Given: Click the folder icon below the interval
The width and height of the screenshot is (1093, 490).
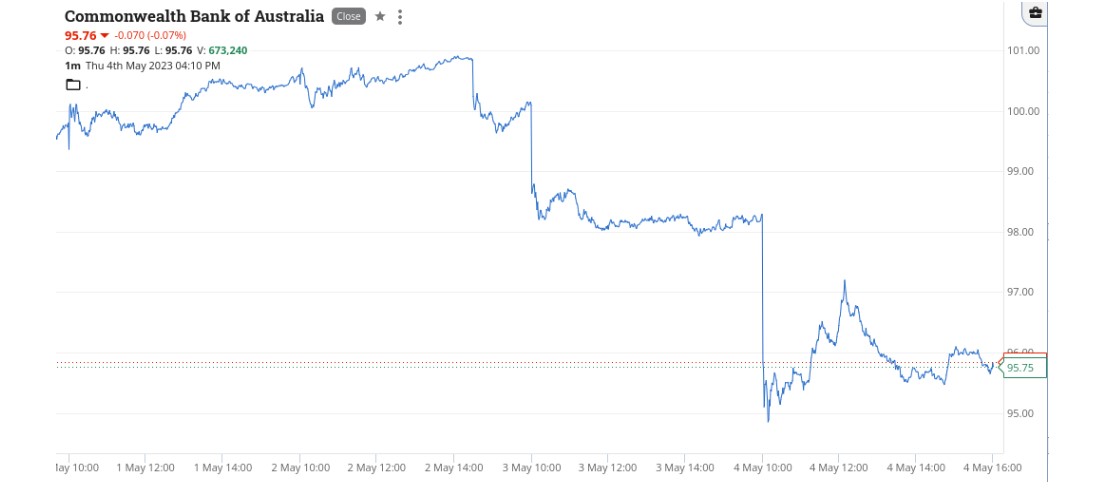Looking at the screenshot, I should pos(72,85).
